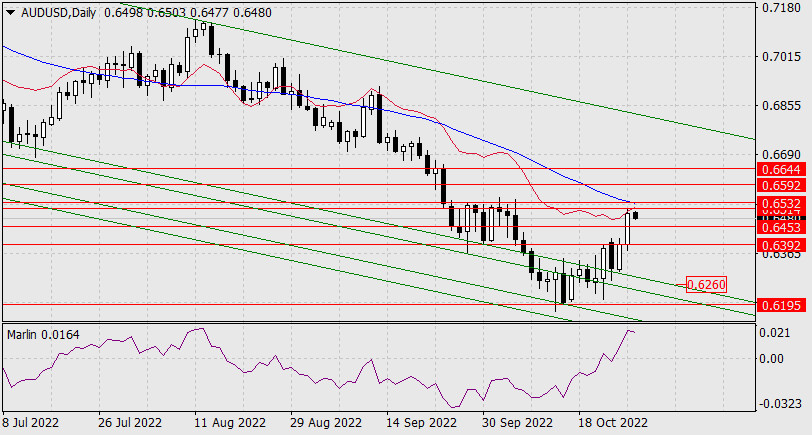Click the triangle arrow before AUDUSD,Daily
This screenshot has height=435, width=812.
9,10
